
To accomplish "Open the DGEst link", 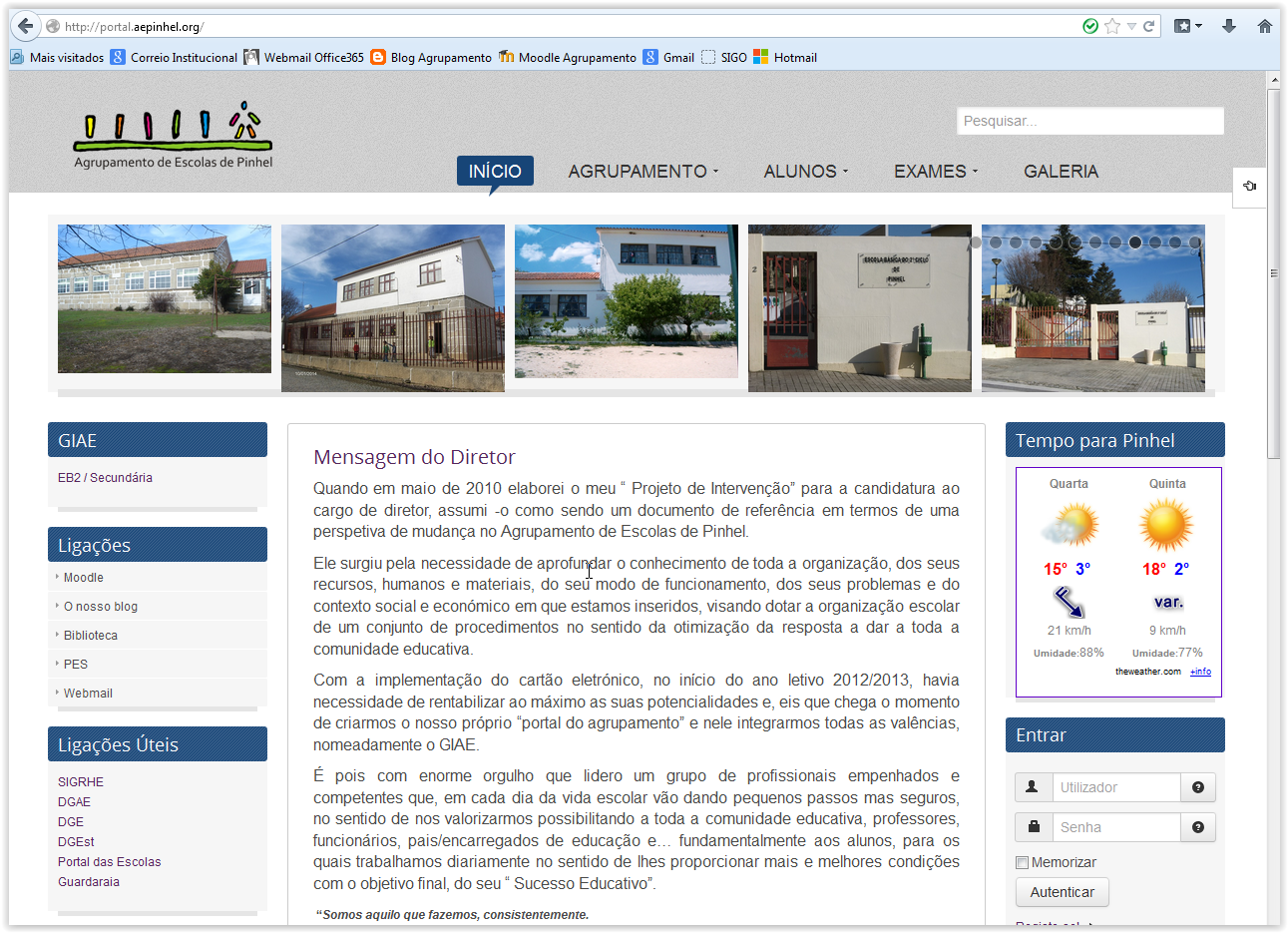I will [x=76, y=842].
